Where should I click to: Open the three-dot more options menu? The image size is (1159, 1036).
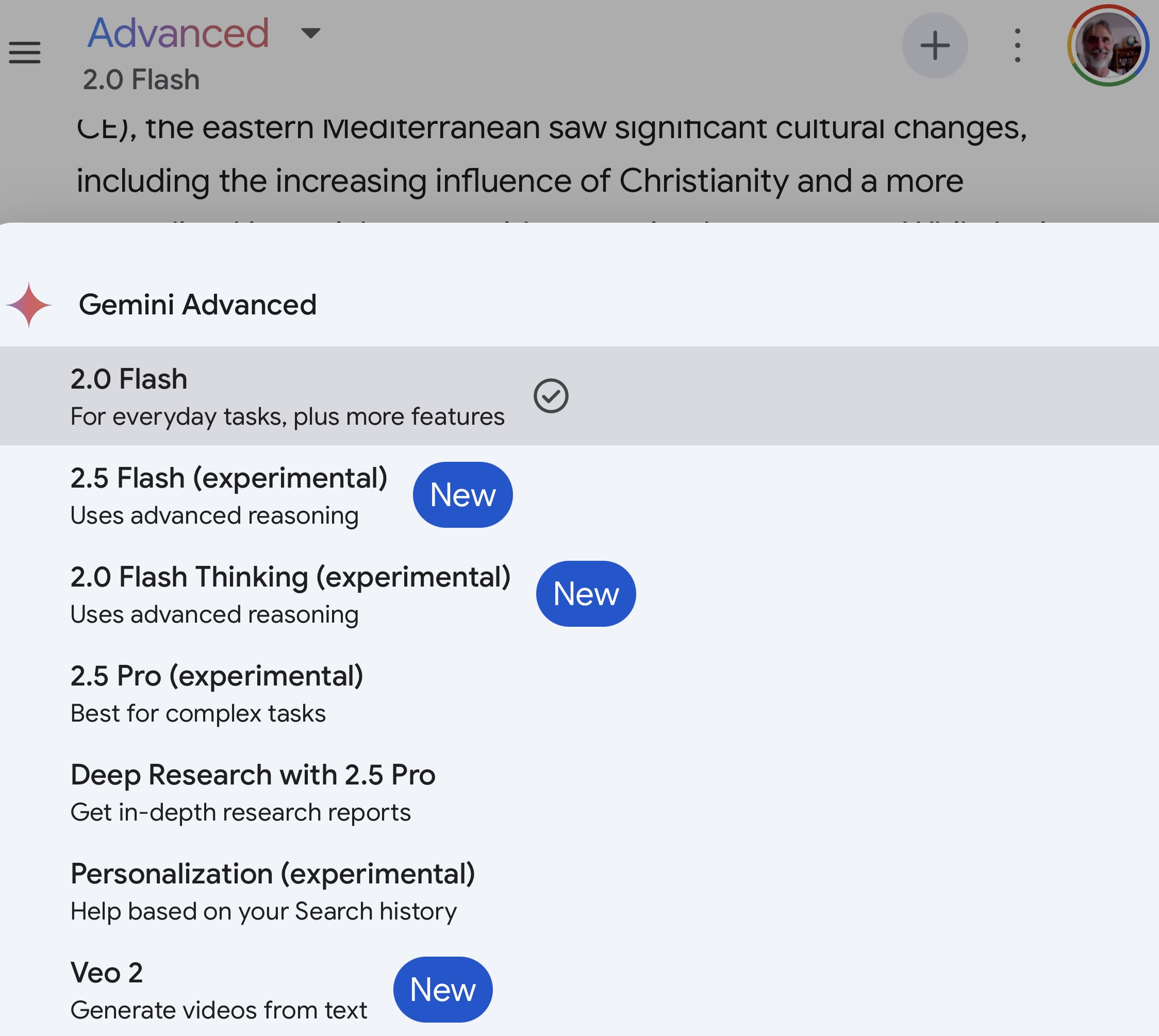coord(1017,45)
